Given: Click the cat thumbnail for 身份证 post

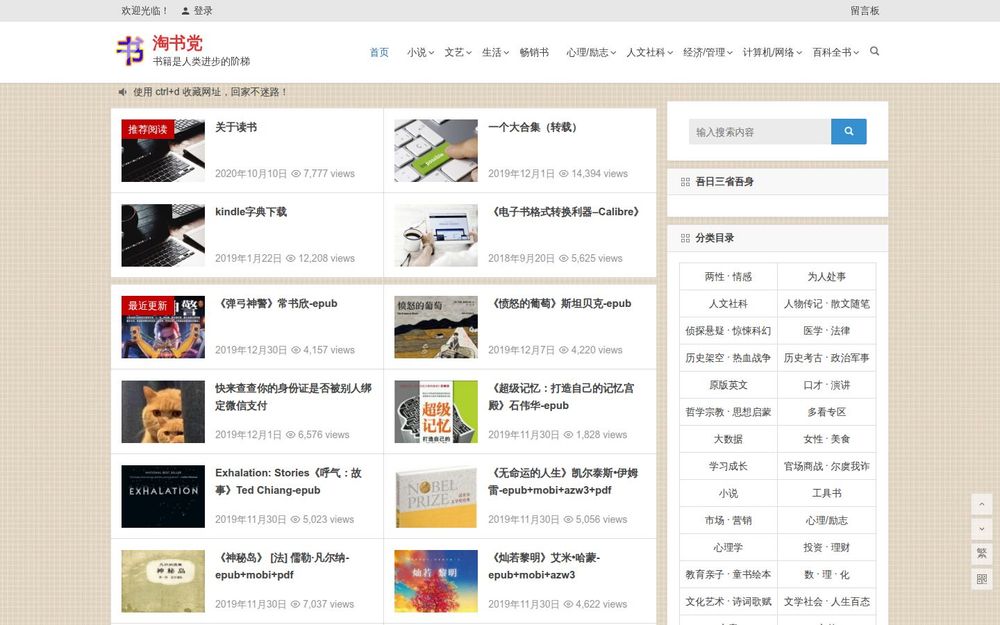Looking at the screenshot, I should (163, 412).
